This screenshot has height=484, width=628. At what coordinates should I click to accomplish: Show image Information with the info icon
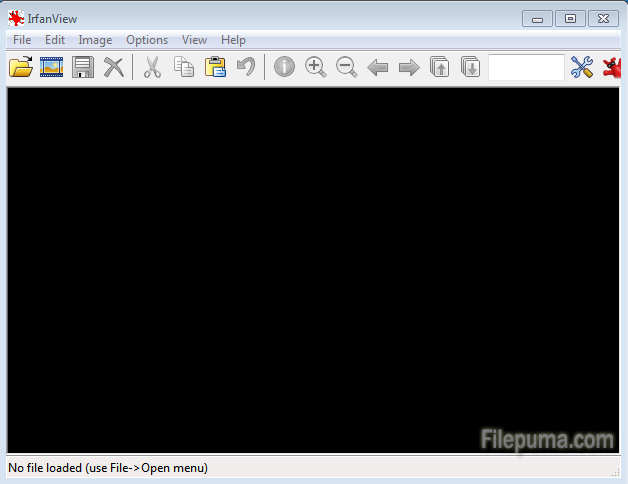285,68
